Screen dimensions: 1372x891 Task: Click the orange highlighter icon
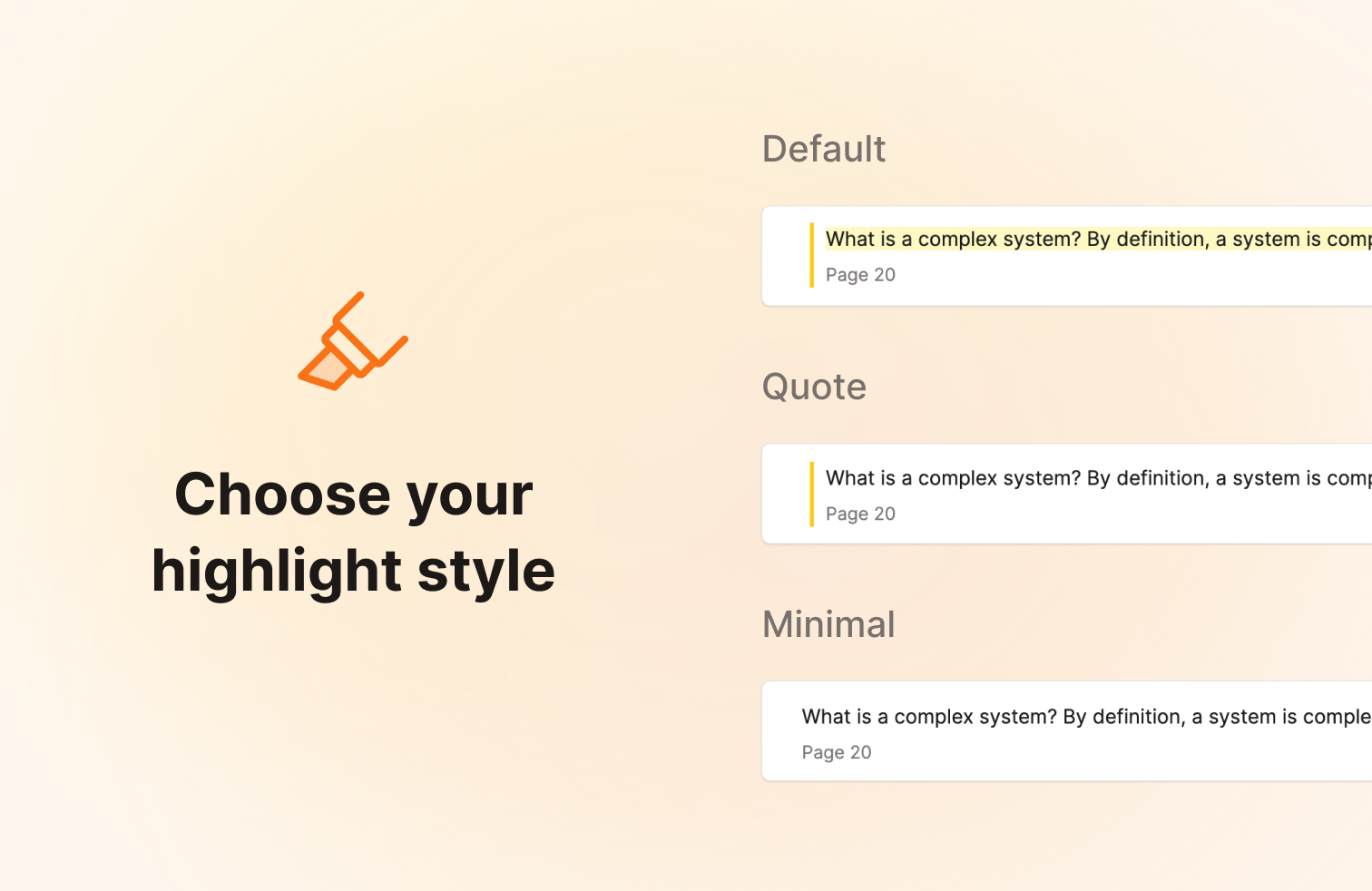[353, 342]
